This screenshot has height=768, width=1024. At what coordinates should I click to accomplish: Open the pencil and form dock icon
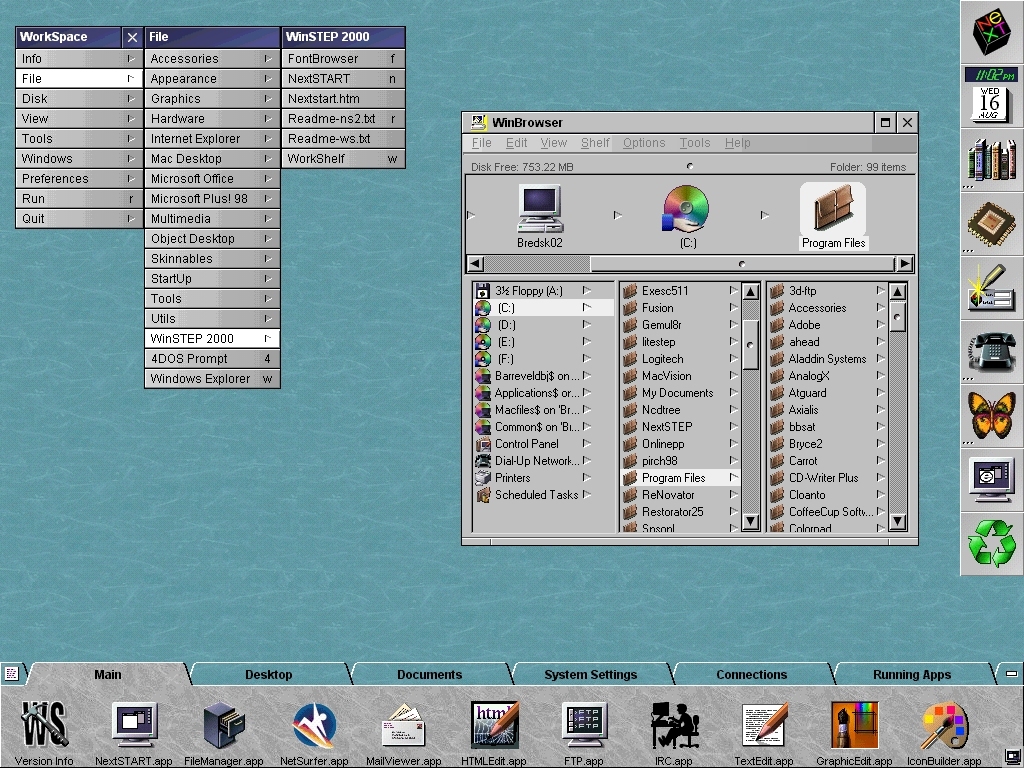pos(991,288)
